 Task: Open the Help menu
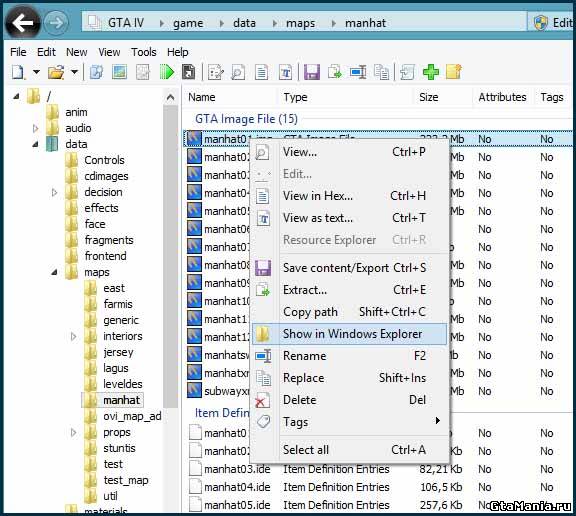177,52
